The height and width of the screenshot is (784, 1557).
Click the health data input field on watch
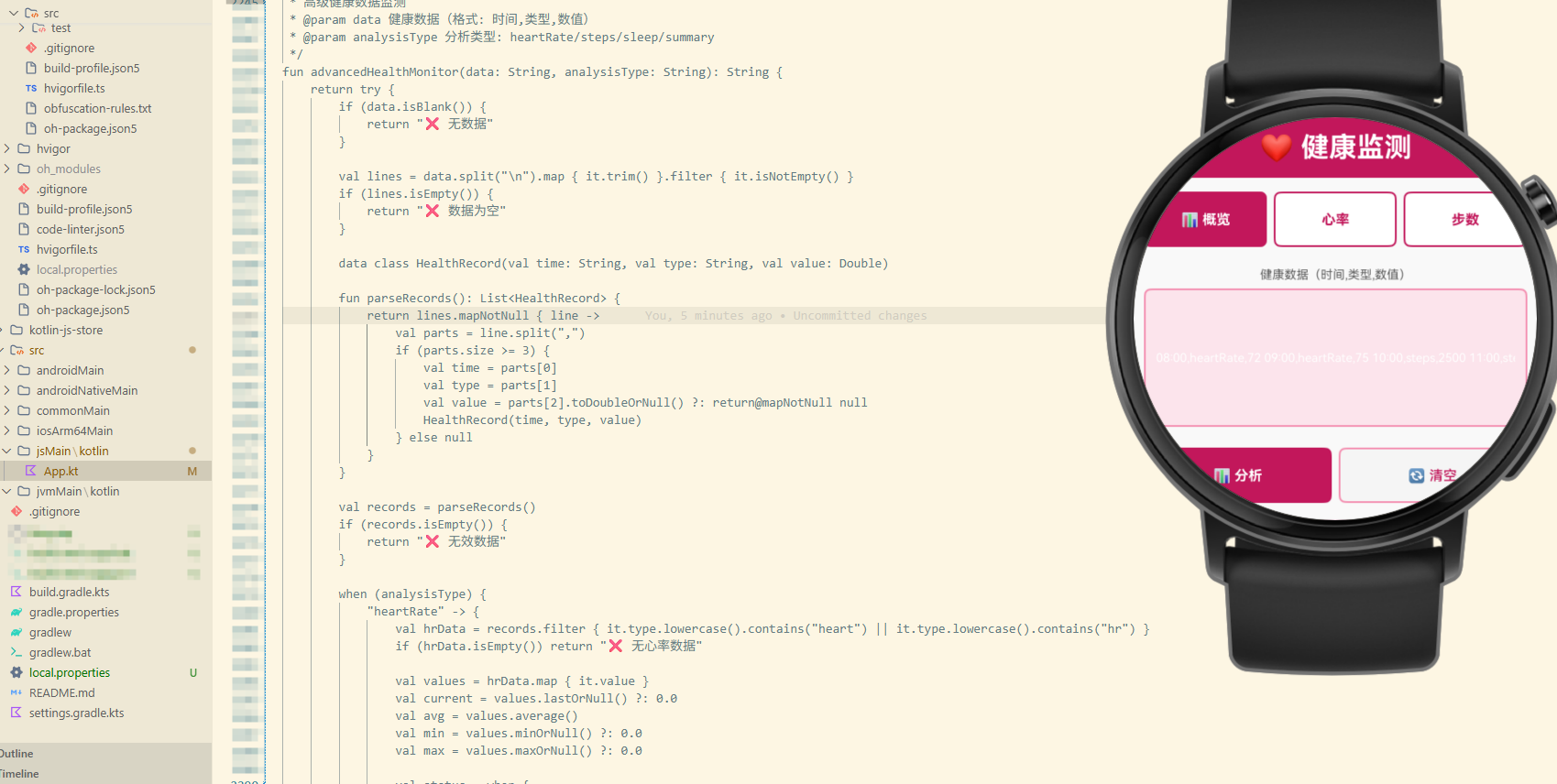tap(1335, 358)
